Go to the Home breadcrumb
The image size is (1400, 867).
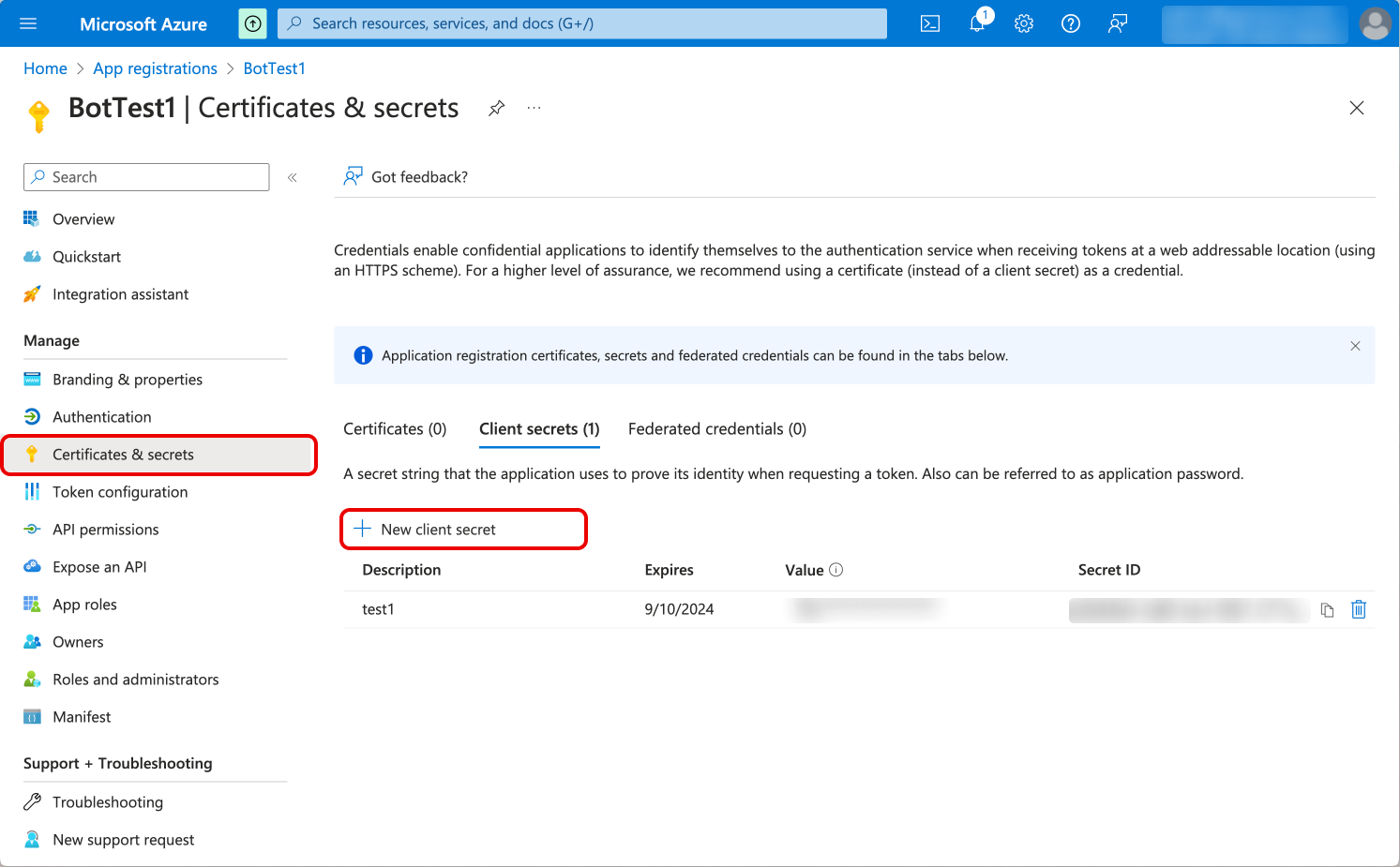[x=45, y=68]
